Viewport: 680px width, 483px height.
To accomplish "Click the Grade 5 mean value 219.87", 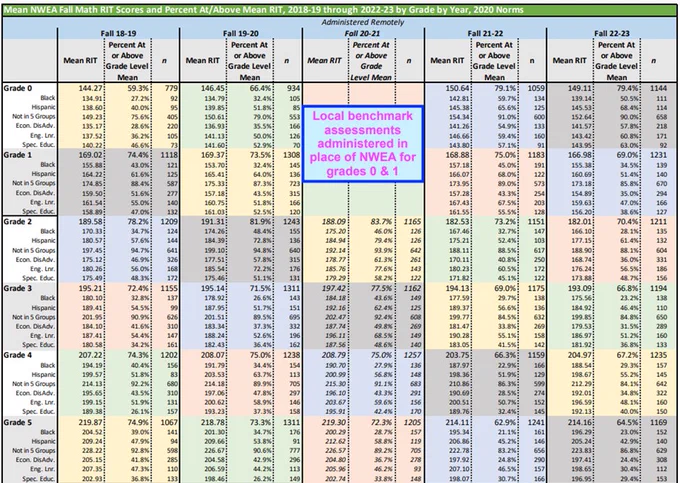I will (x=90, y=422).
